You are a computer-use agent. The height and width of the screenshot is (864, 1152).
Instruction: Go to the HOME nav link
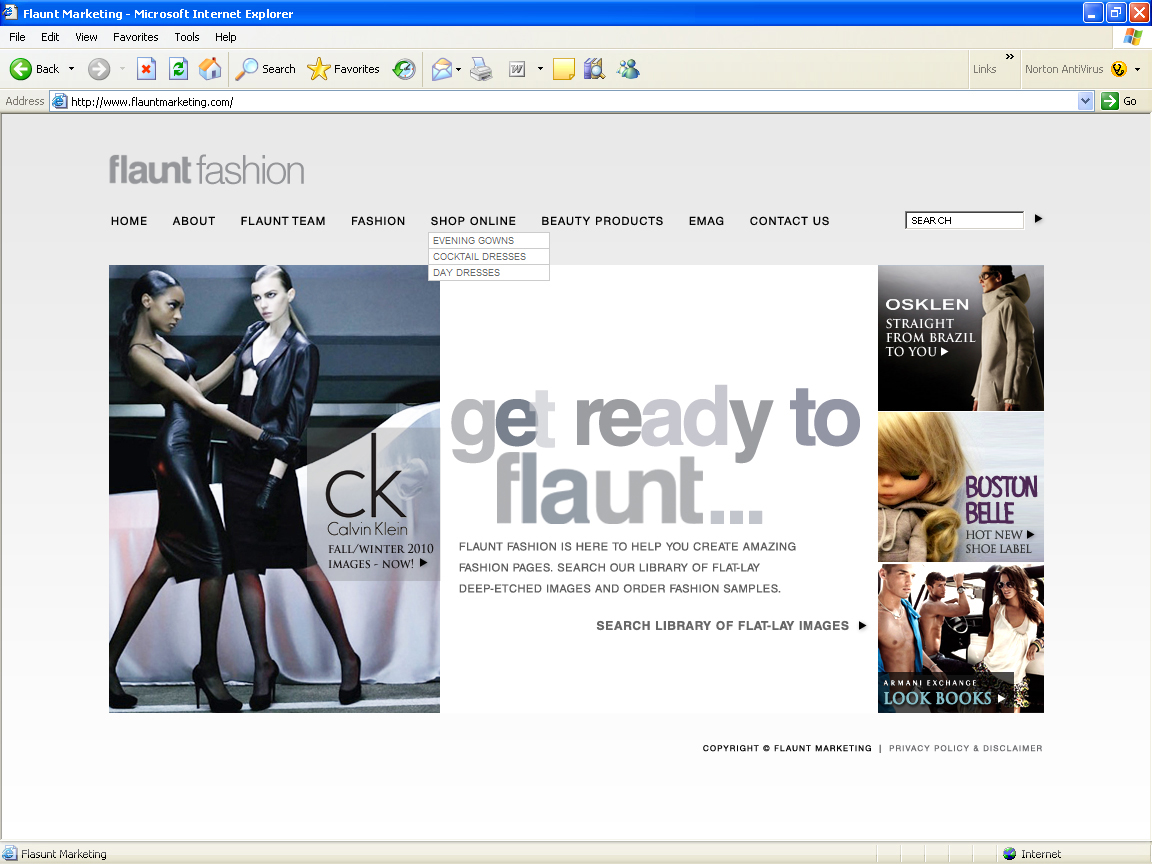pyautogui.click(x=129, y=221)
